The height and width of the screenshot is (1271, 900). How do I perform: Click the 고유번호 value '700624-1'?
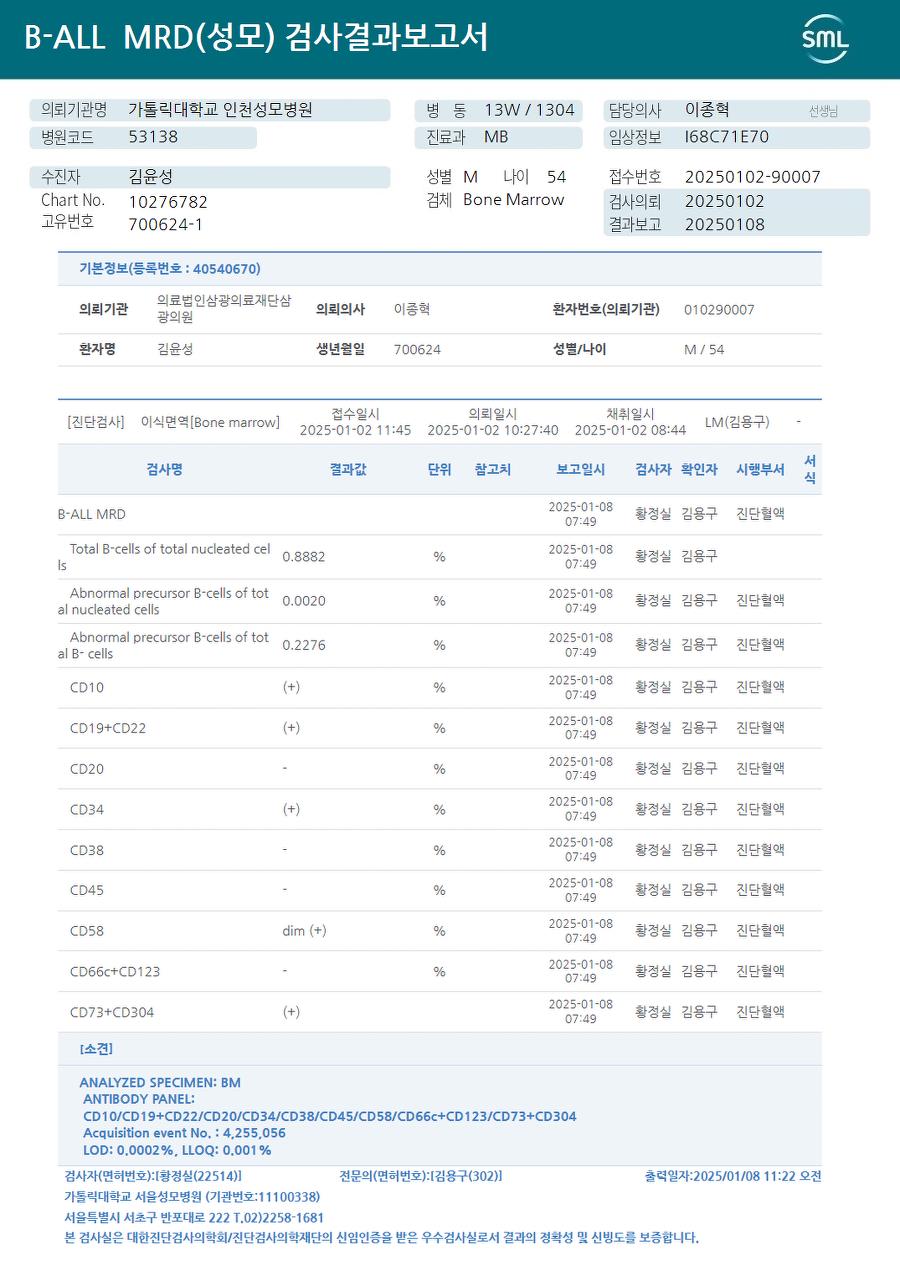166,224
